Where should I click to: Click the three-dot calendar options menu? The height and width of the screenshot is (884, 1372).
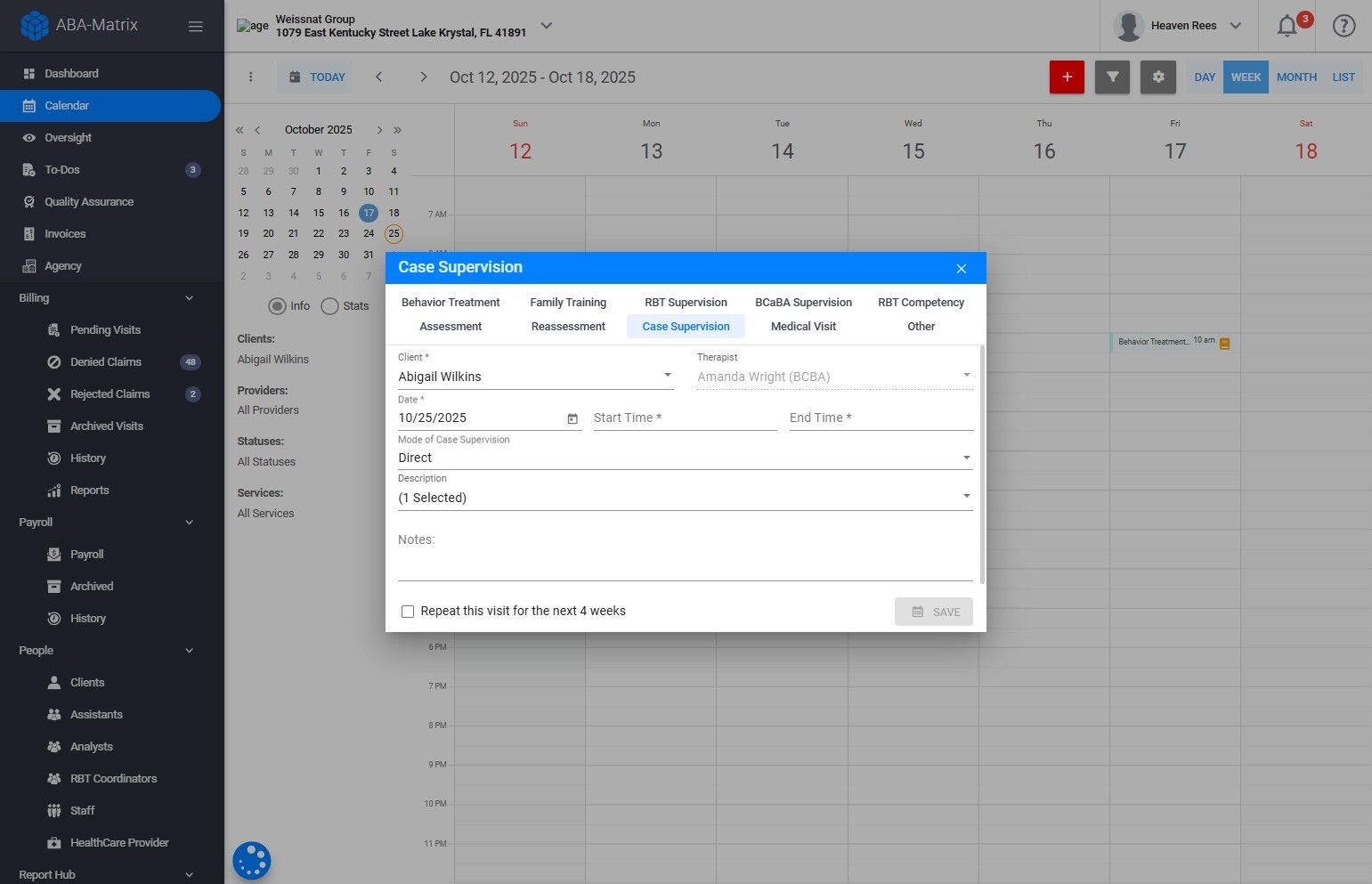(x=251, y=77)
